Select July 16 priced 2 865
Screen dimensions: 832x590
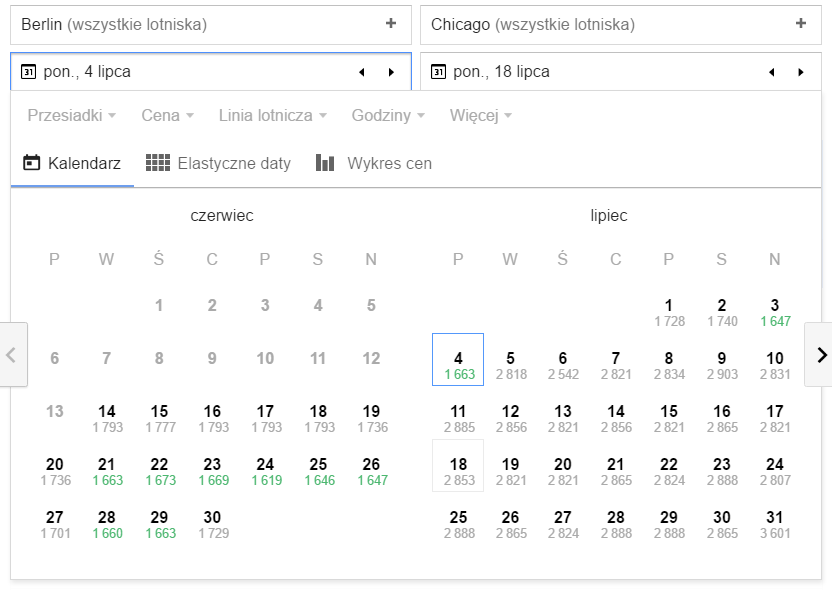point(722,418)
